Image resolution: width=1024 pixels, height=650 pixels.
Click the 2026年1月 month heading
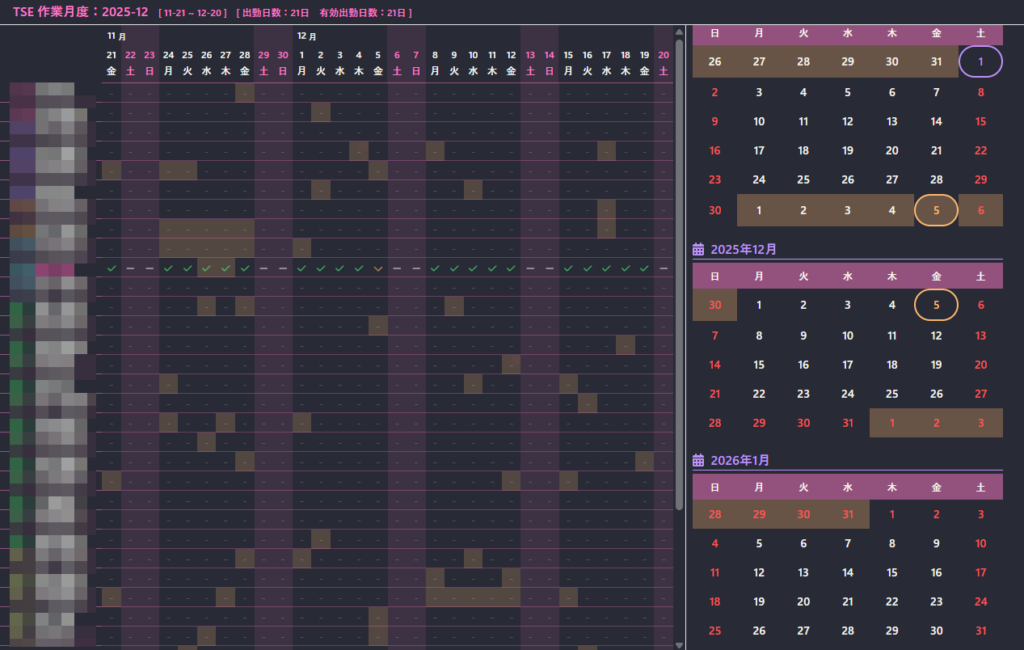[740, 460]
